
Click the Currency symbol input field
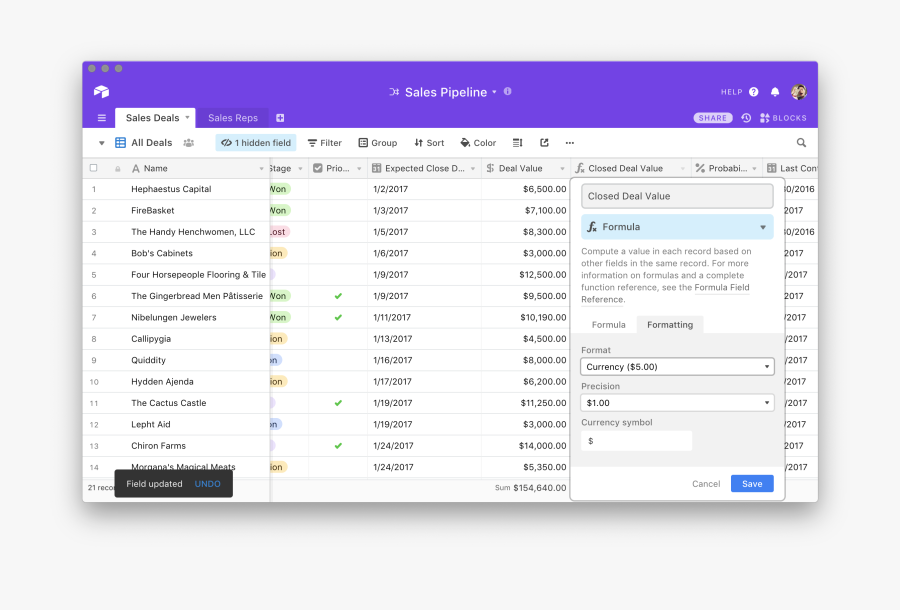(636, 441)
